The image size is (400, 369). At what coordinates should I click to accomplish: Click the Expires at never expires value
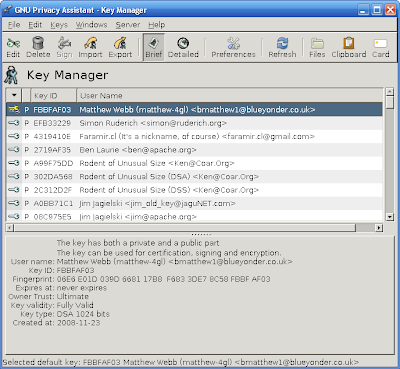tap(82, 288)
